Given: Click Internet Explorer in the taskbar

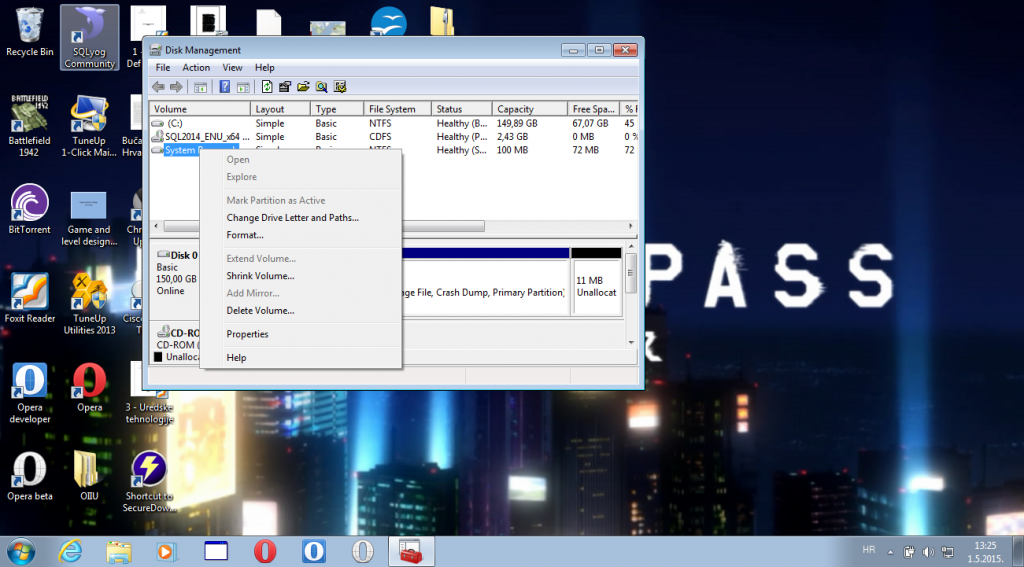Looking at the screenshot, I should pyautogui.click(x=71, y=550).
